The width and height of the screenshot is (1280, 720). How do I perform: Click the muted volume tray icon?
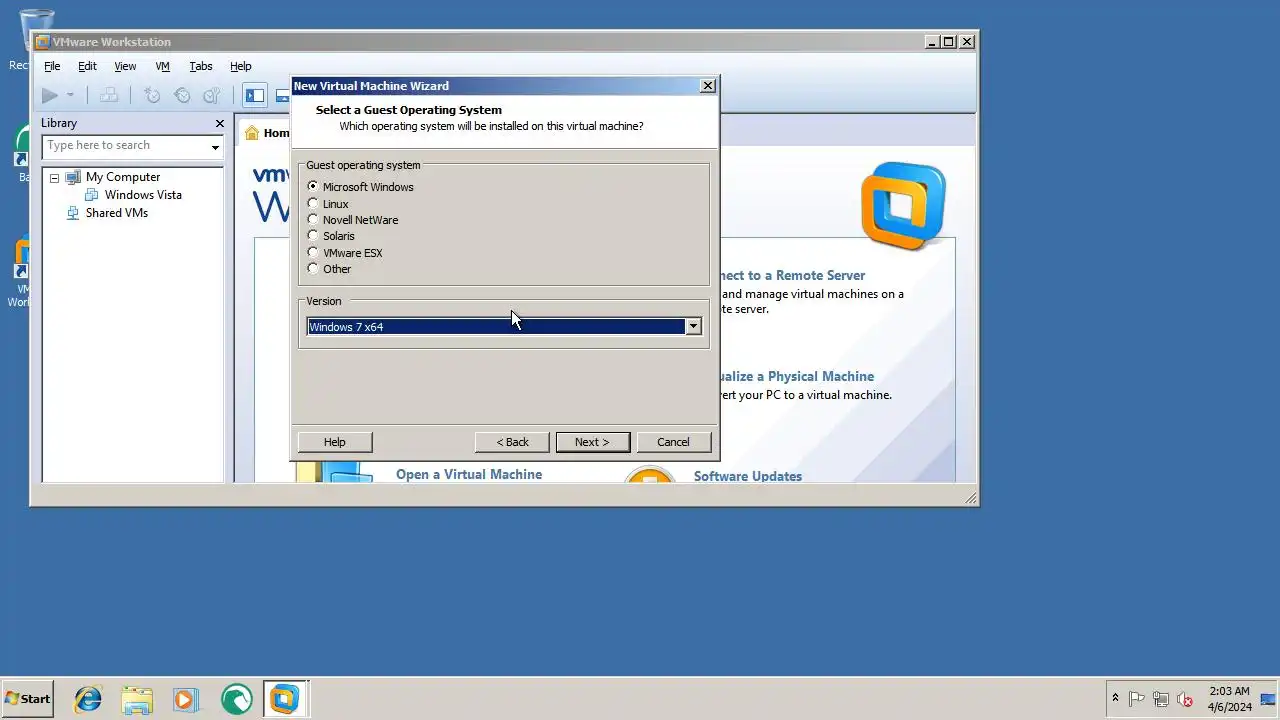coord(1185,699)
